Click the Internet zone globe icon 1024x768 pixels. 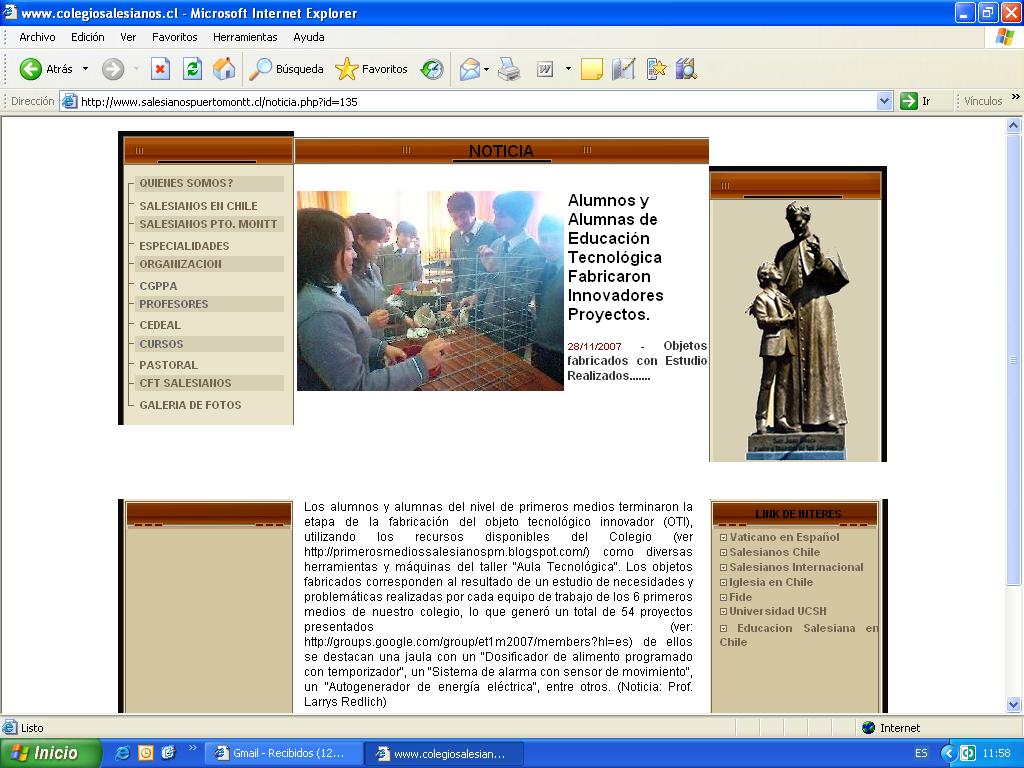(x=869, y=728)
